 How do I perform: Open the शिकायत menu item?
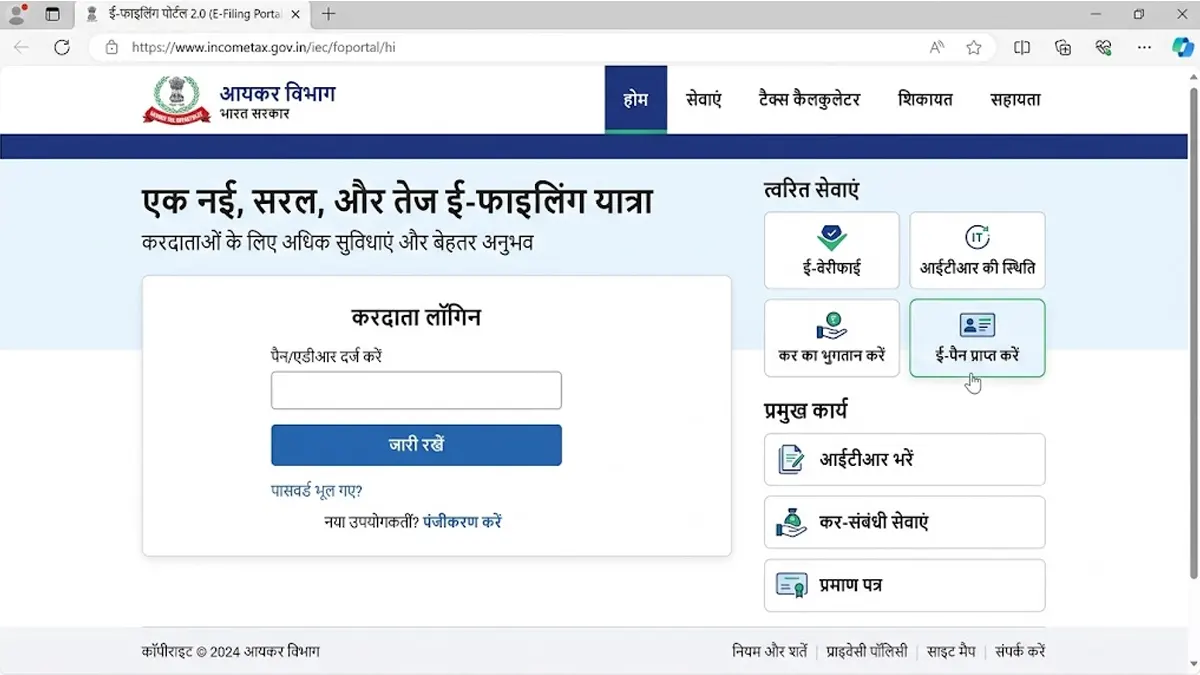[x=925, y=99]
